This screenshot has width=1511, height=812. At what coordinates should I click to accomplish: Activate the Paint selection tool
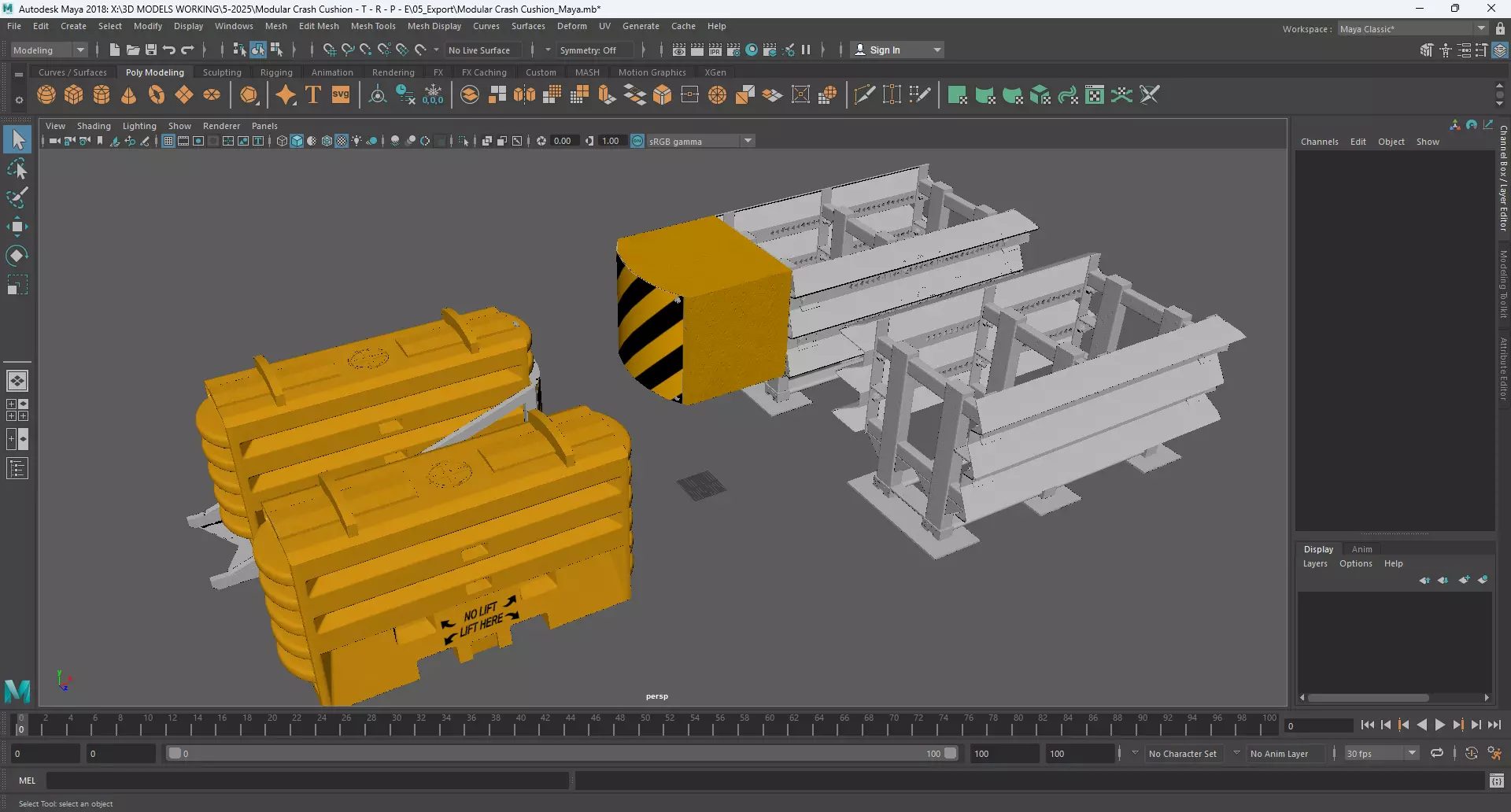point(17,197)
